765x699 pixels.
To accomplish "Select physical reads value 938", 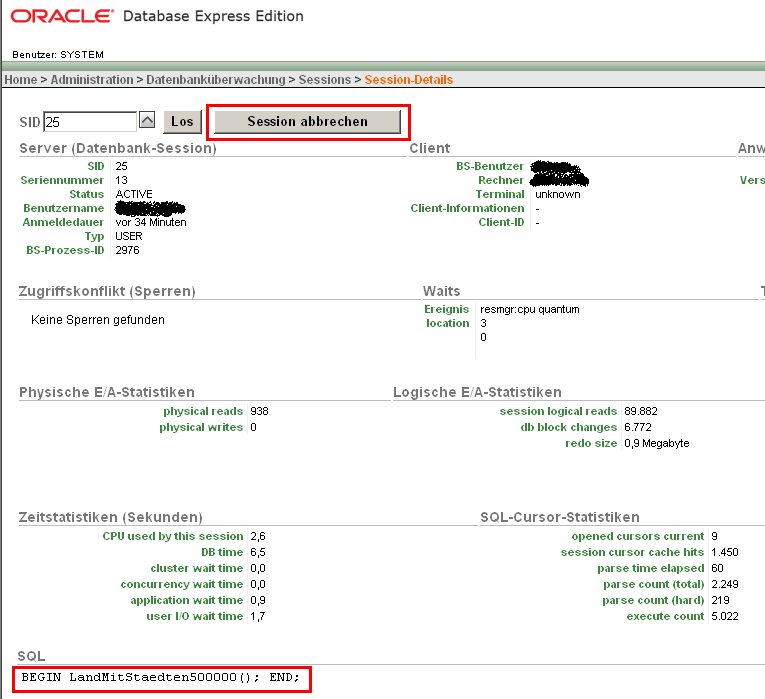I will [260, 411].
